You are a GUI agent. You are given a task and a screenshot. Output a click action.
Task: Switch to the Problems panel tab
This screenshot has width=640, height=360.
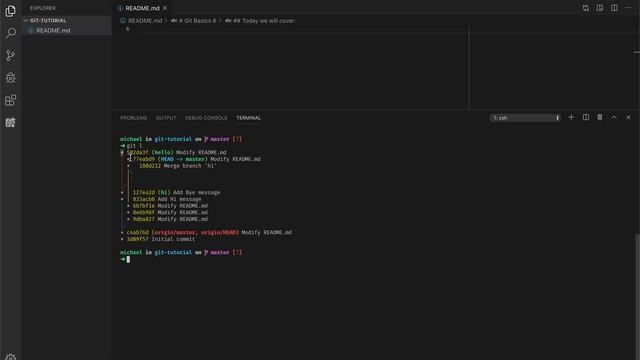tap(133, 118)
